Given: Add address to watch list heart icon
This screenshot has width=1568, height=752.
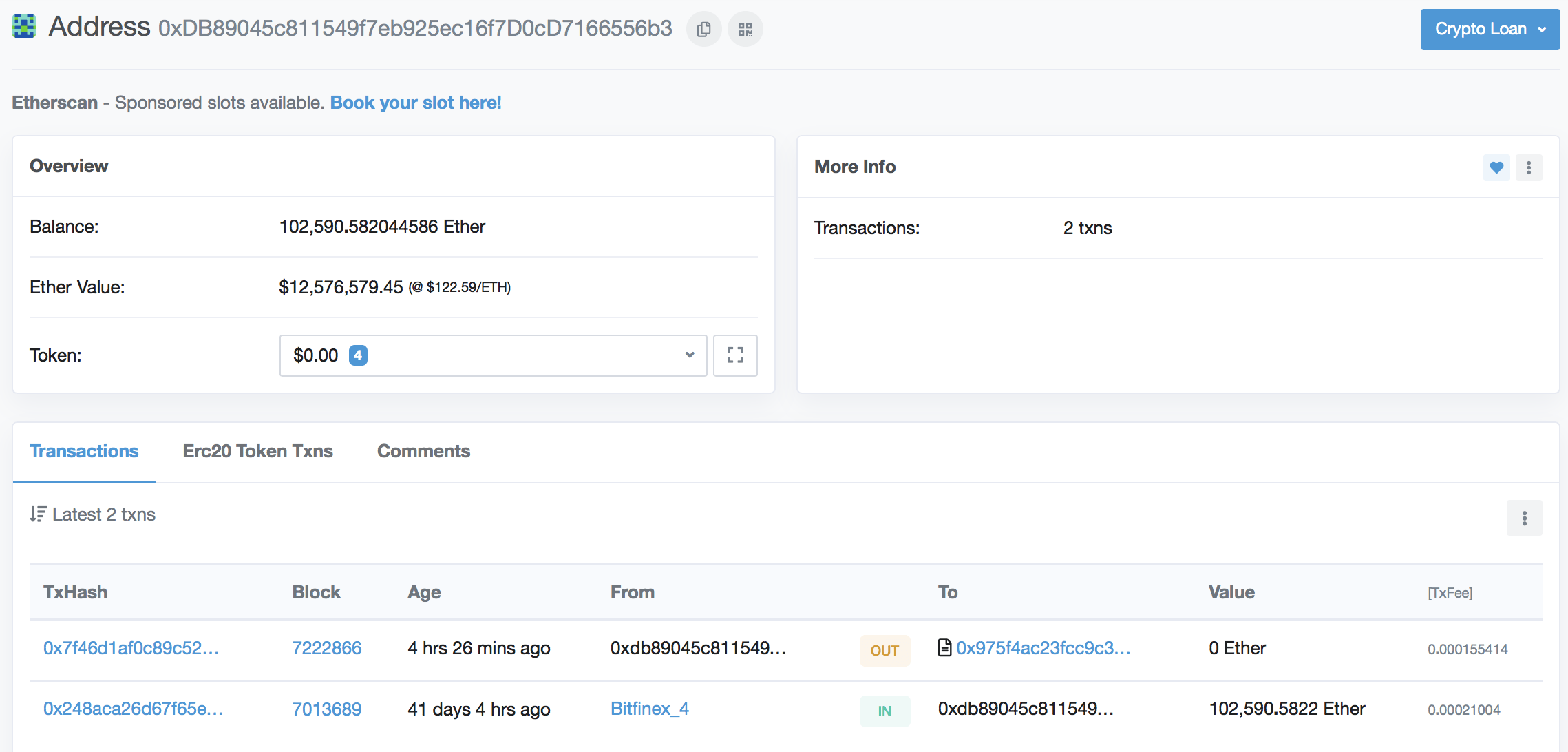Looking at the screenshot, I should (1496, 167).
